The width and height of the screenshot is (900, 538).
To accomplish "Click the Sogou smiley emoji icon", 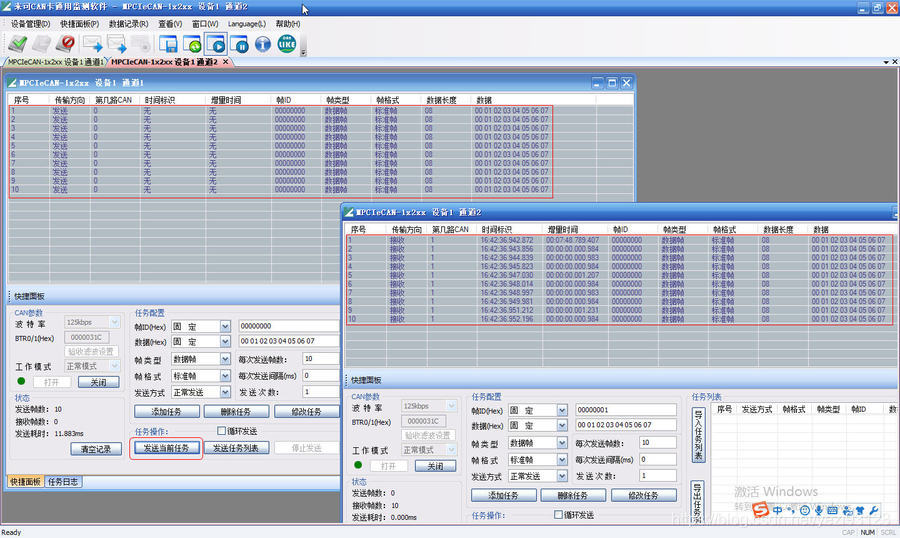I will tap(805, 510).
